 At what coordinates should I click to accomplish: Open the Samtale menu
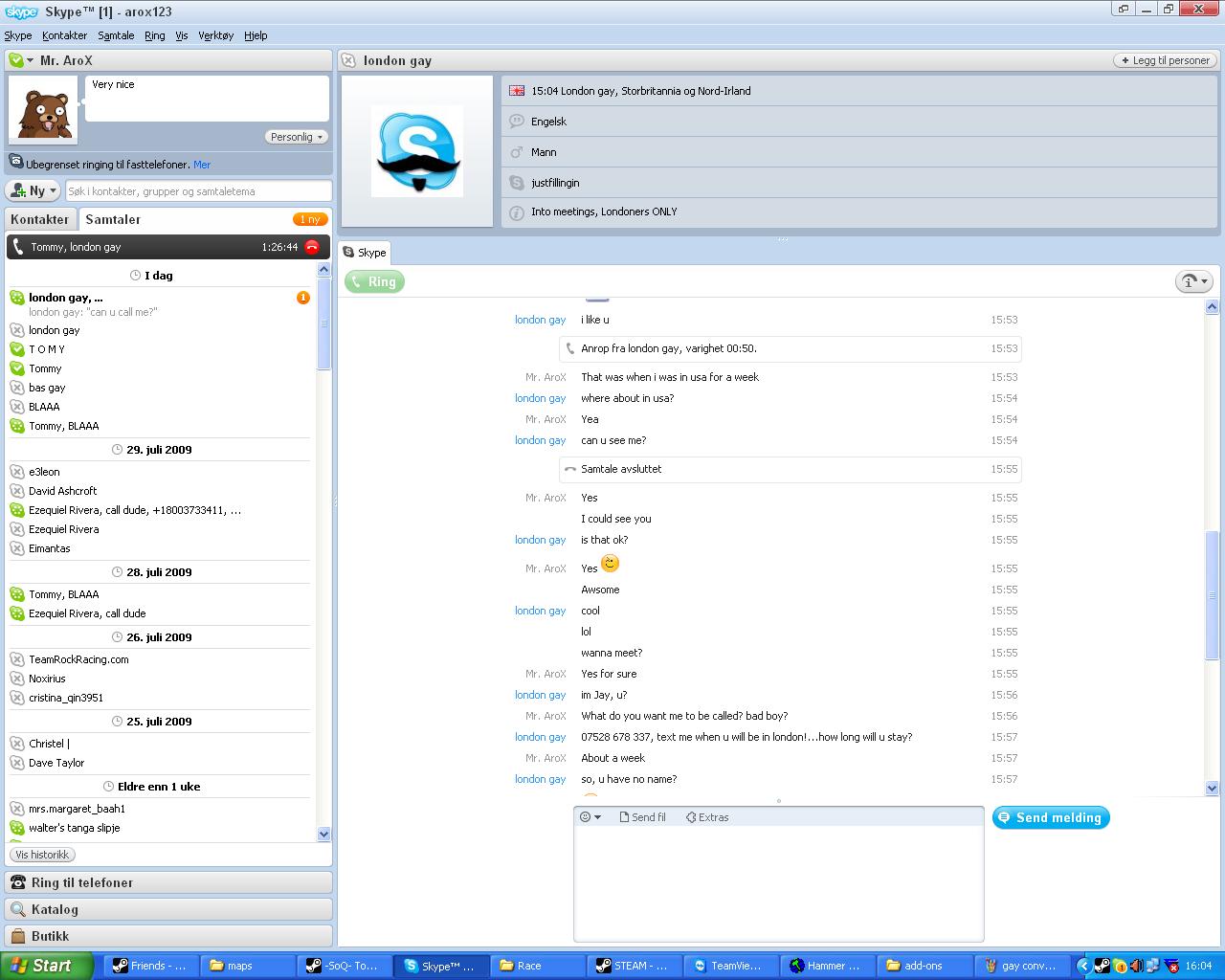[x=116, y=35]
